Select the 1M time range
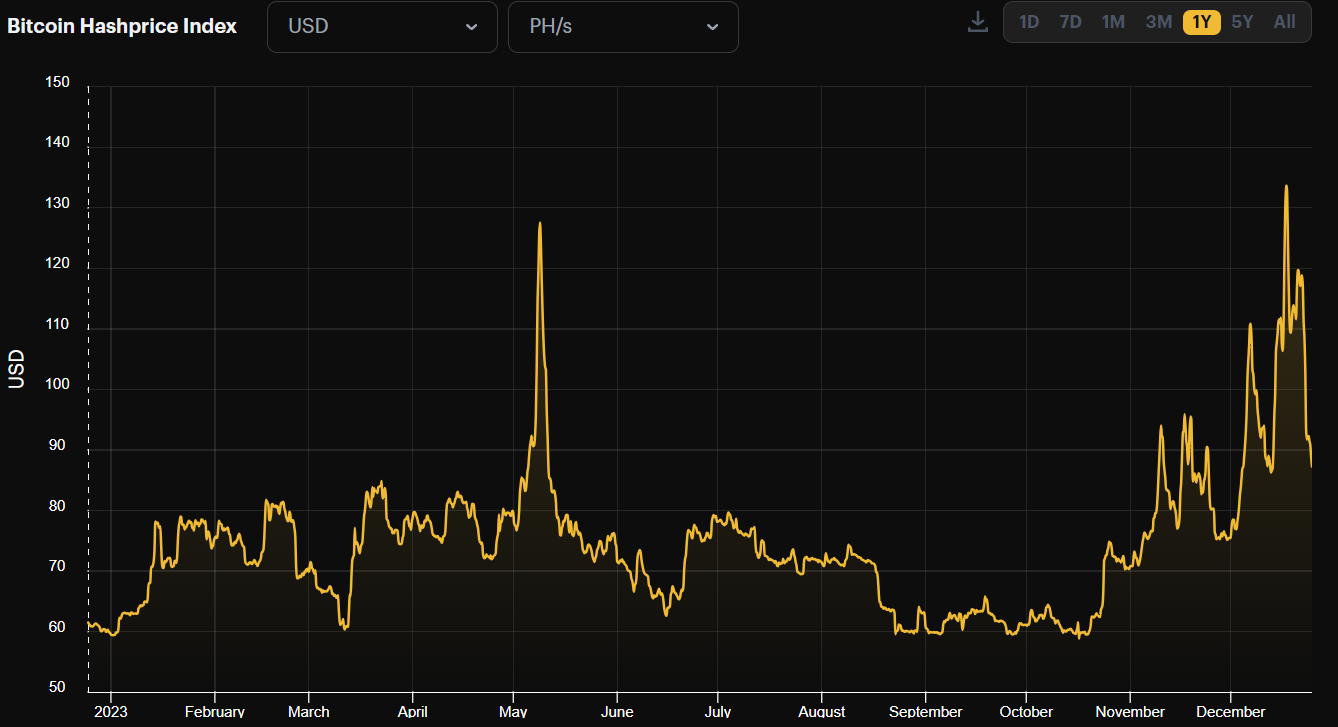The height and width of the screenshot is (727, 1338). point(1113,22)
